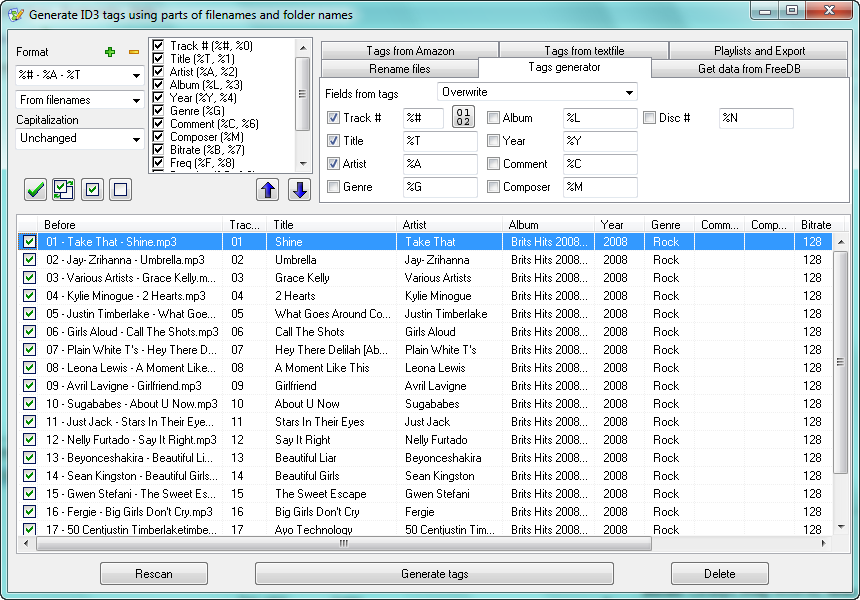Click the deselect all empty box icon

[120, 190]
